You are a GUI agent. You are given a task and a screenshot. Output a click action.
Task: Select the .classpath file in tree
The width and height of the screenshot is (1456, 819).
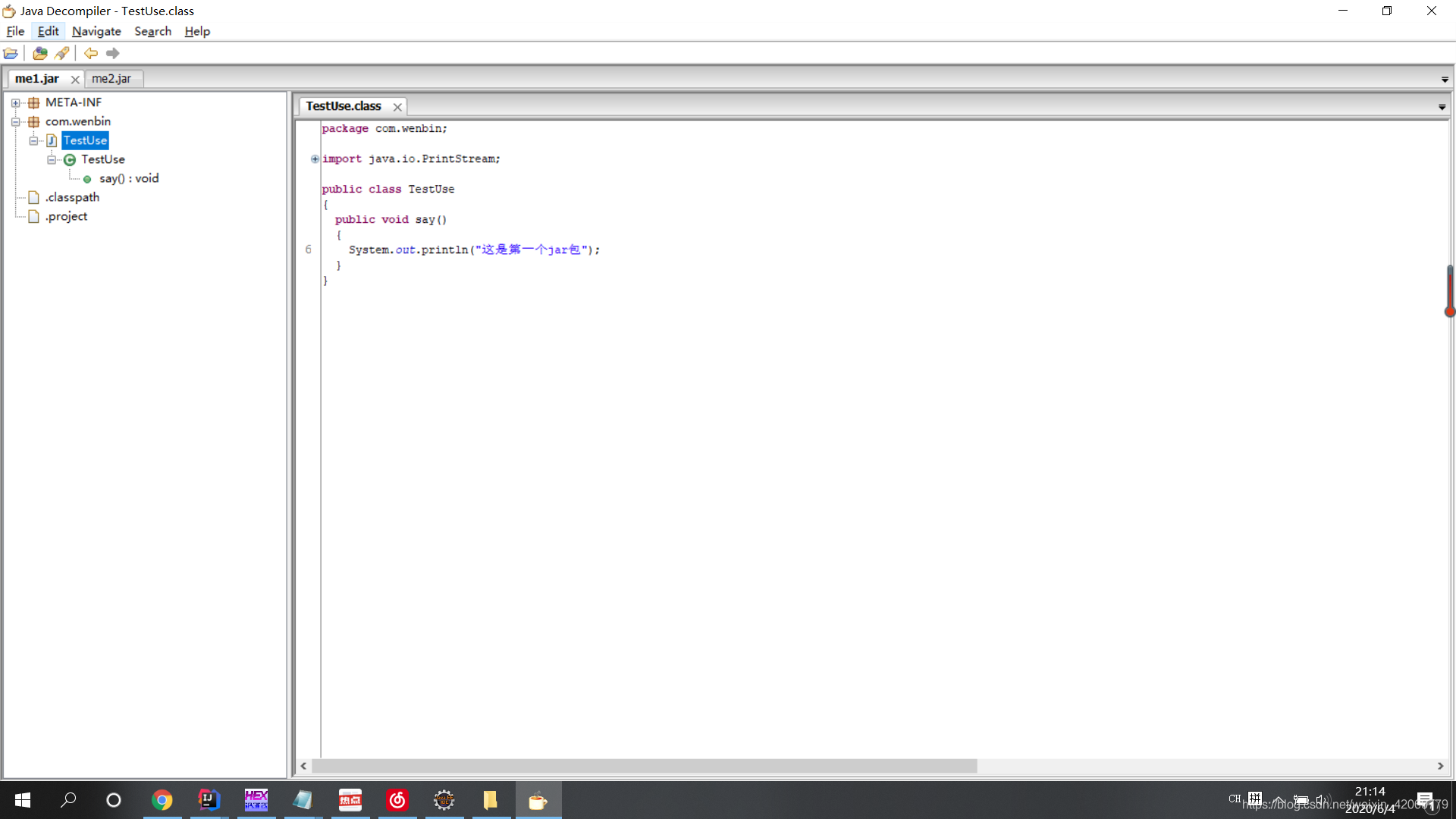[x=72, y=197]
